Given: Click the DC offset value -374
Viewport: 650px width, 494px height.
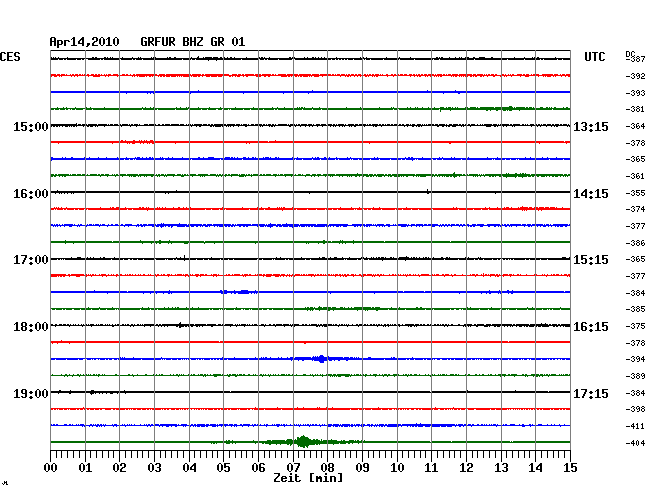Looking at the screenshot, I should click(x=635, y=209).
